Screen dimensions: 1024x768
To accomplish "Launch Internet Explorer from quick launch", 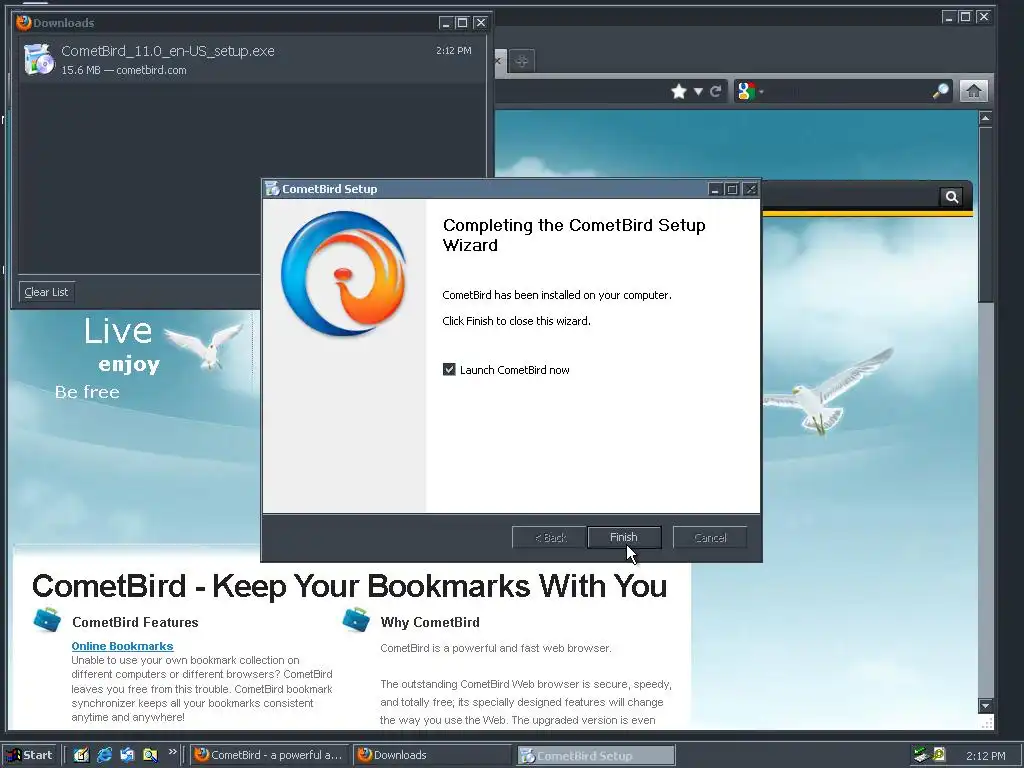I will [104, 755].
